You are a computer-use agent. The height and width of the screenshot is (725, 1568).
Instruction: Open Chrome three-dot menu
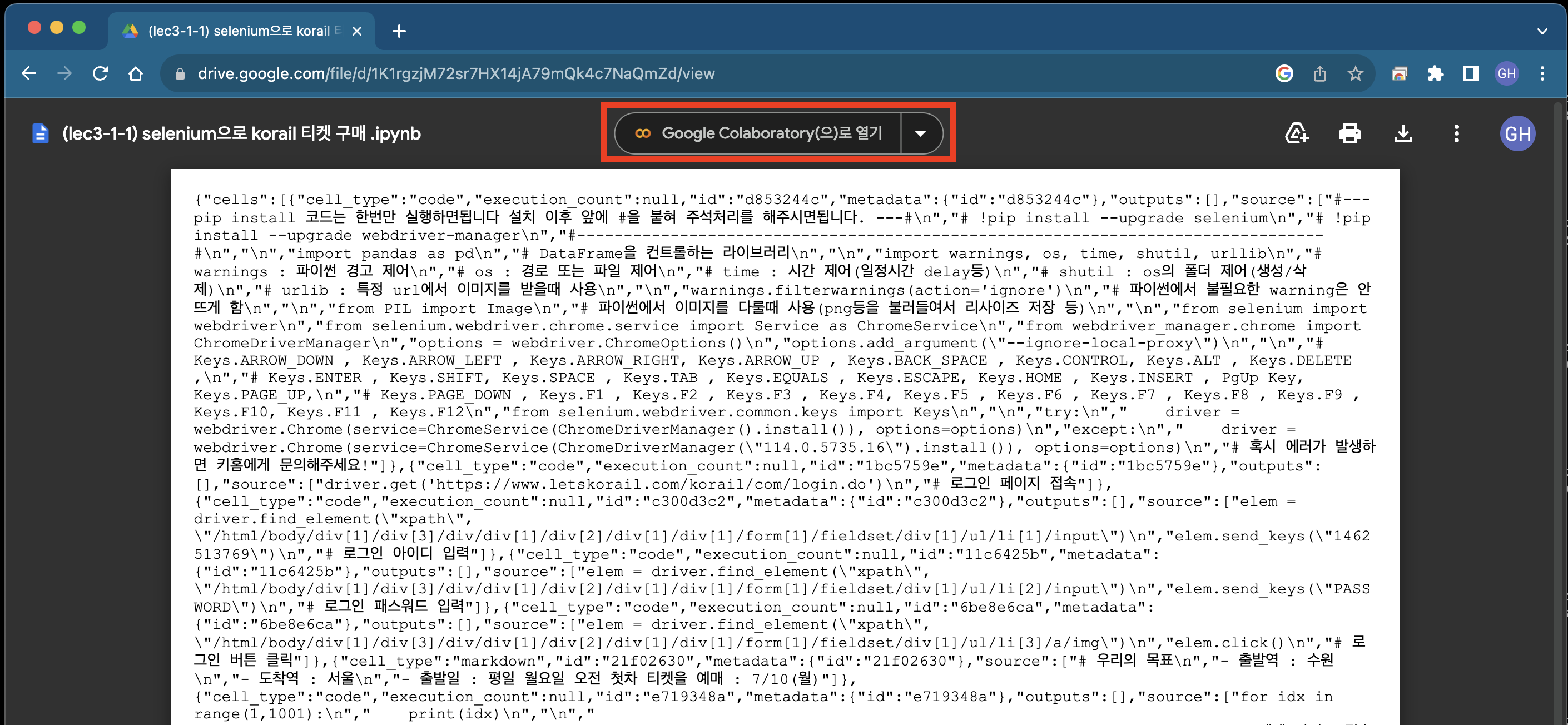[x=1542, y=73]
